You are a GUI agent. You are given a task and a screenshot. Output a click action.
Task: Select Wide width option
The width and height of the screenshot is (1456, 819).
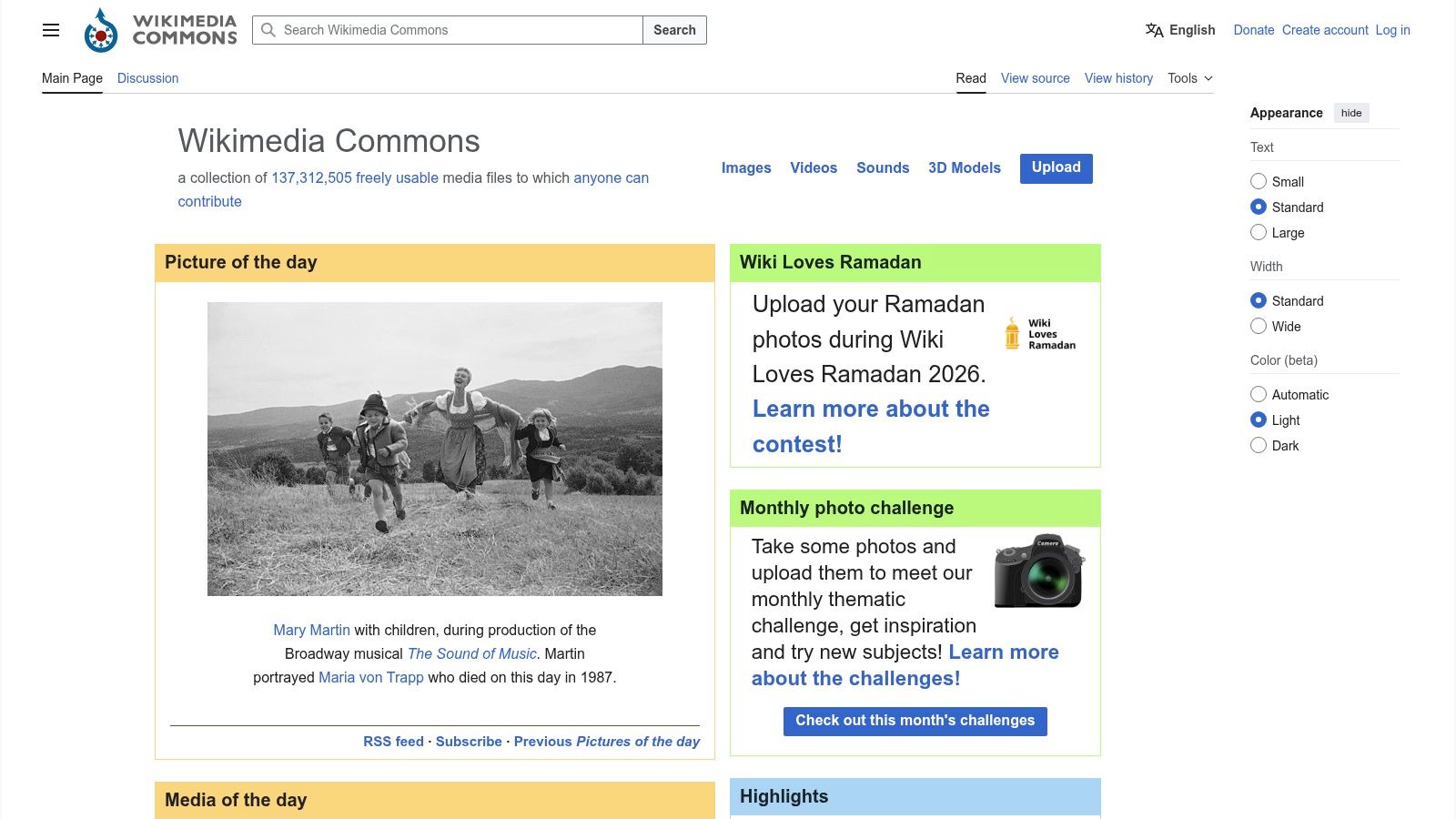pyautogui.click(x=1259, y=326)
